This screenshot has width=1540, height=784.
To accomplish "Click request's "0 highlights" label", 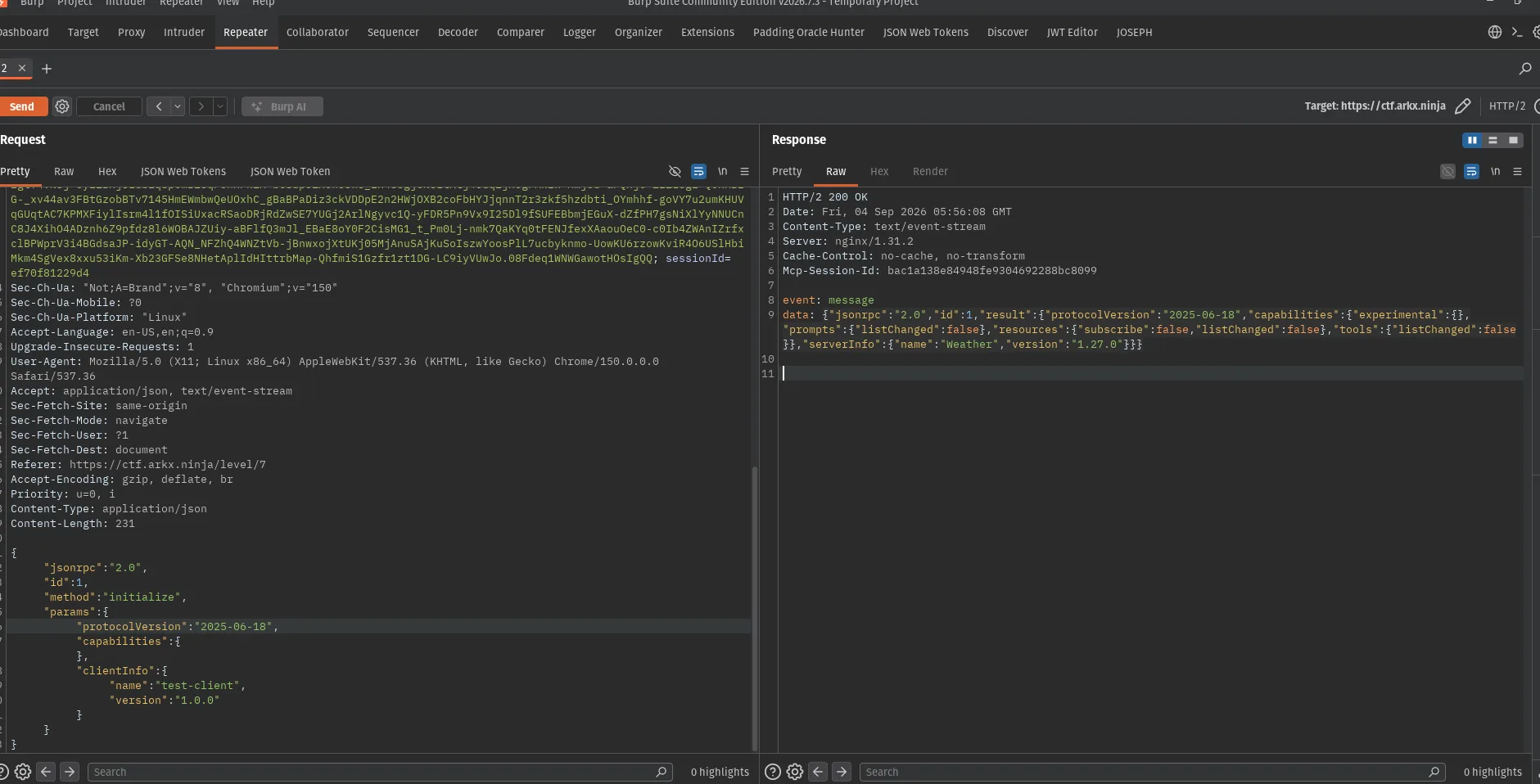I will (x=720, y=772).
